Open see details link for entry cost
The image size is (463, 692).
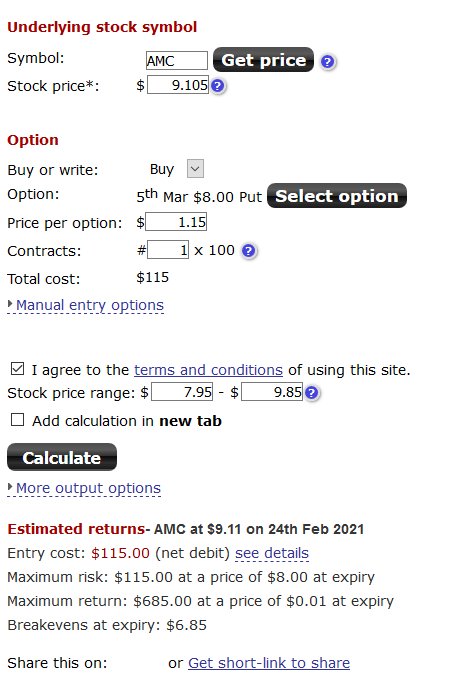(272, 553)
